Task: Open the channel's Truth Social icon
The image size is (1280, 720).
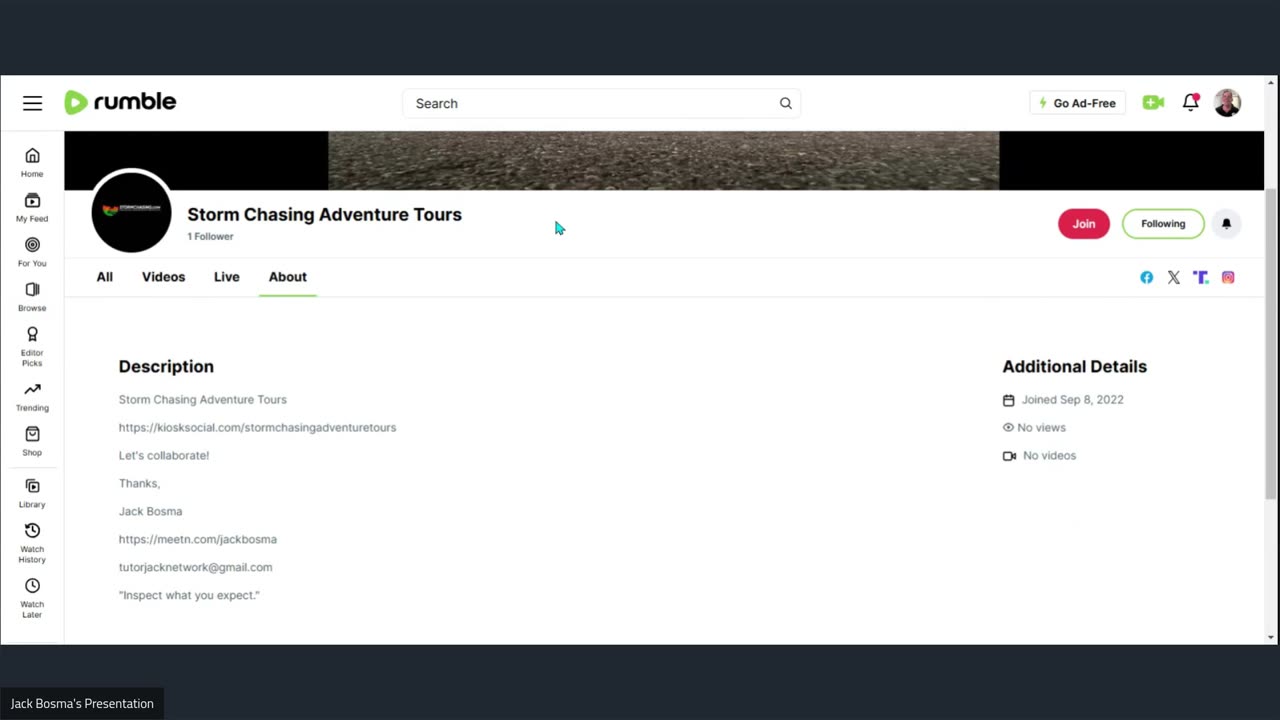Action: coord(1201,277)
